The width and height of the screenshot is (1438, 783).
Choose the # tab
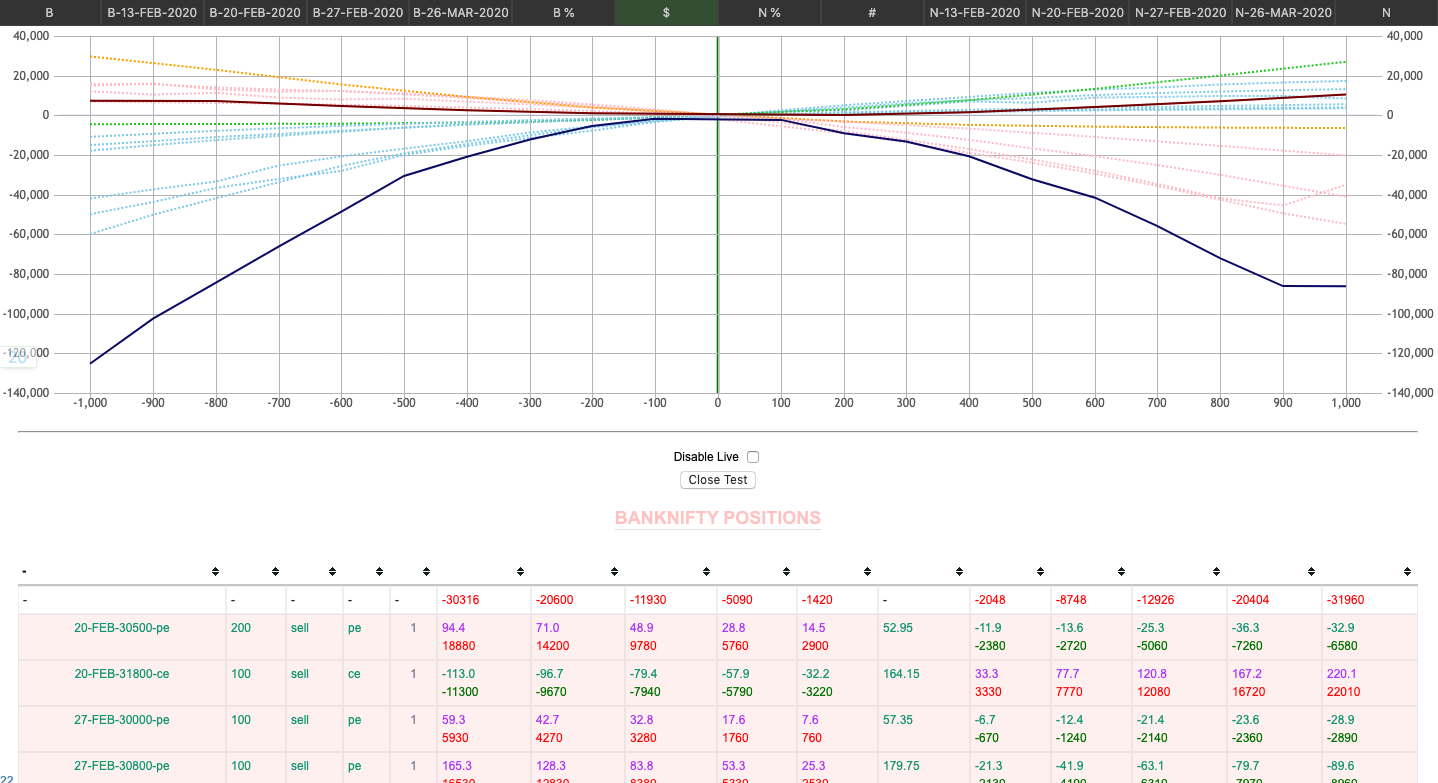[x=872, y=13]
